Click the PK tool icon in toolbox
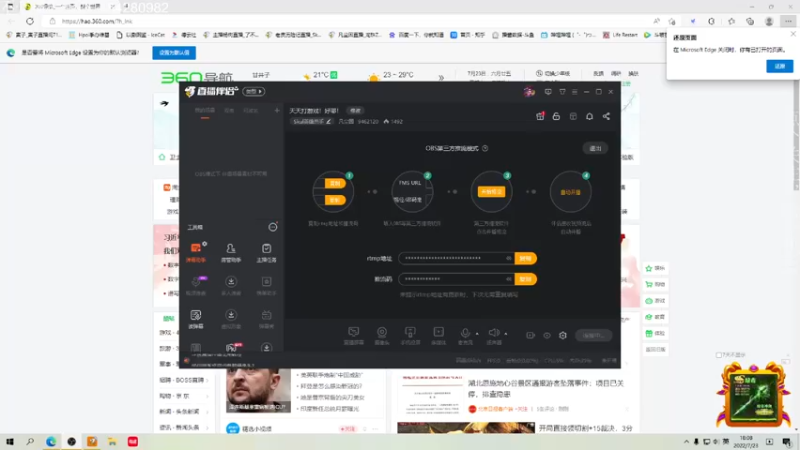 [232, 348]
